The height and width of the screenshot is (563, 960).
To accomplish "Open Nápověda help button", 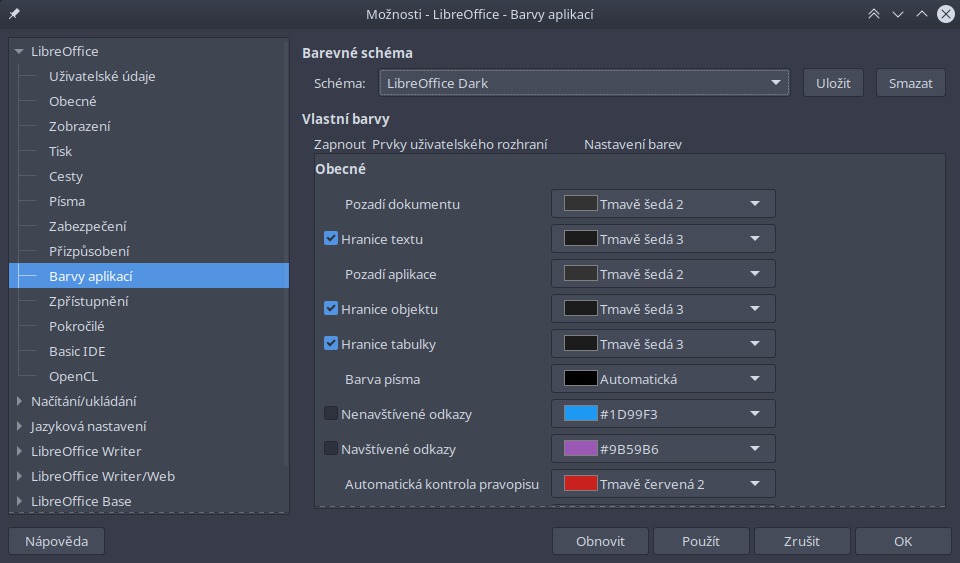I will [x=56, y=541].
